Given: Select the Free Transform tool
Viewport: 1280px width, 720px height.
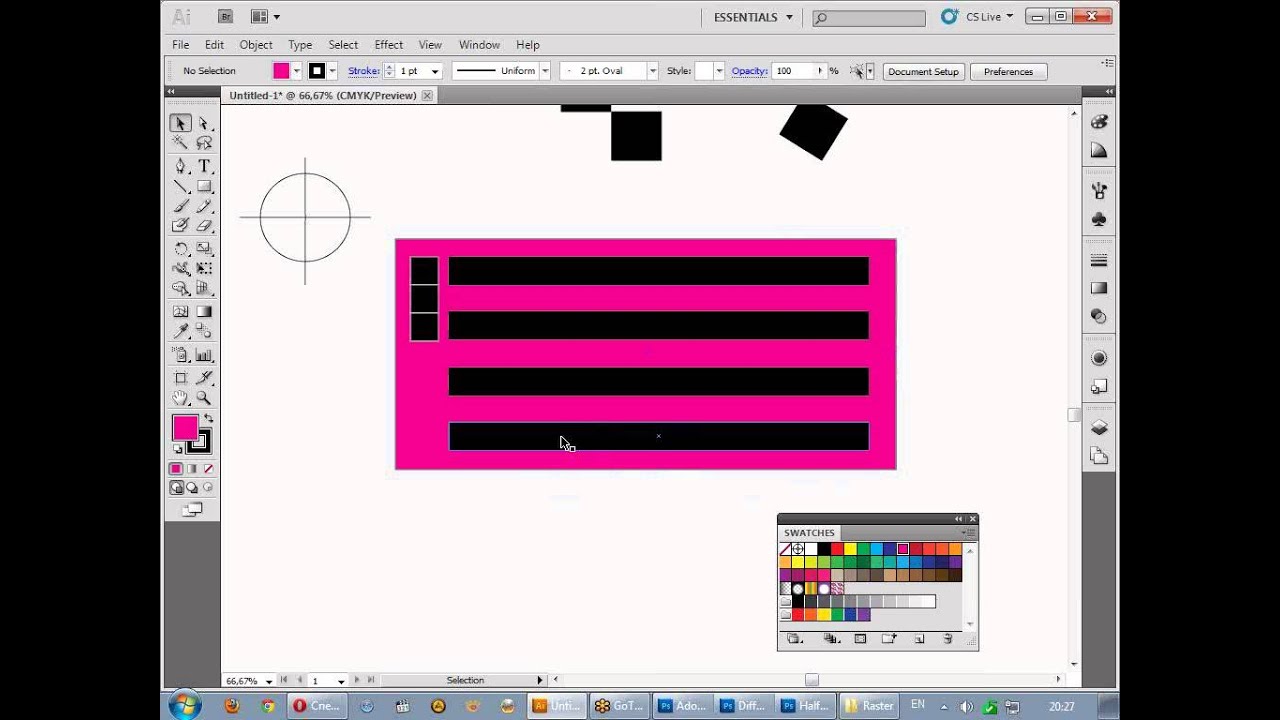Looking at the screenshot, I should click(x=204, y=268).
